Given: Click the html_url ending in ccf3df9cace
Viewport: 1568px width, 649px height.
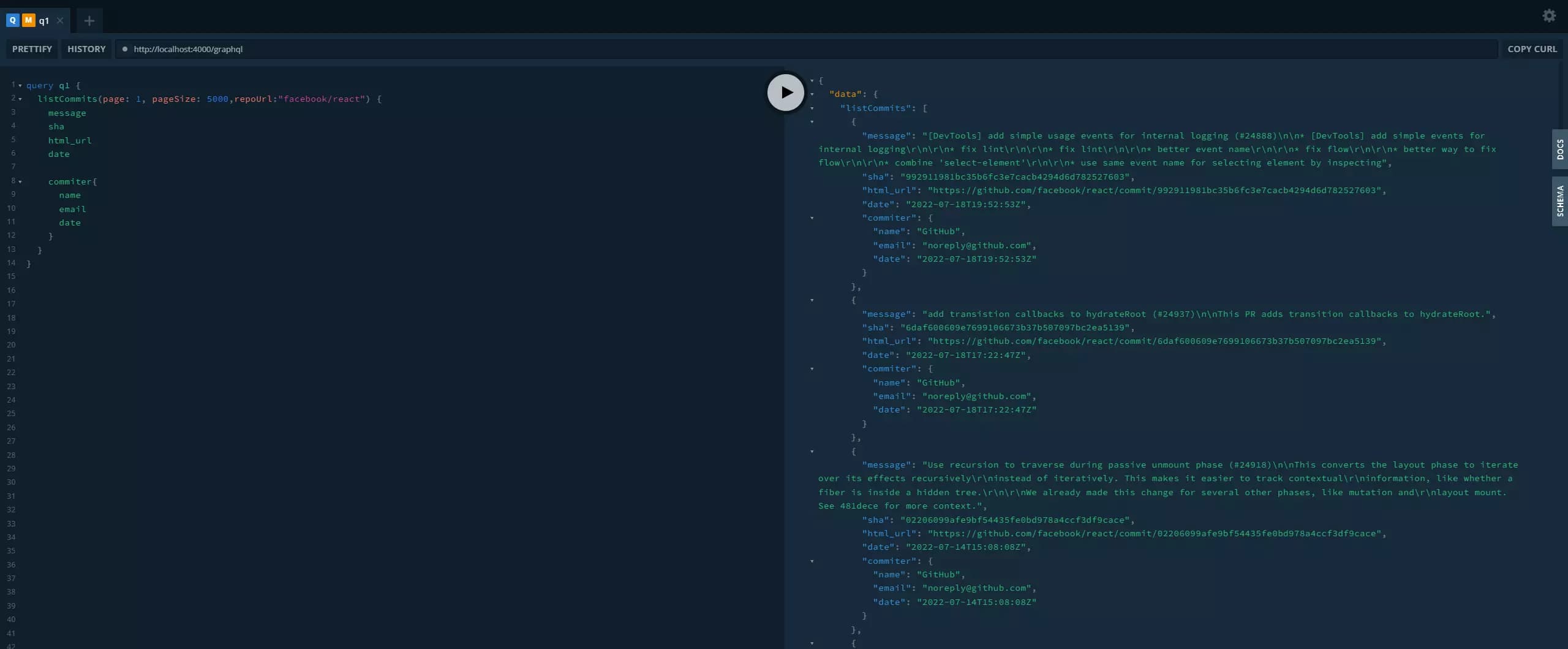Looking at the screenshot, I should (x=1155, y=534).
